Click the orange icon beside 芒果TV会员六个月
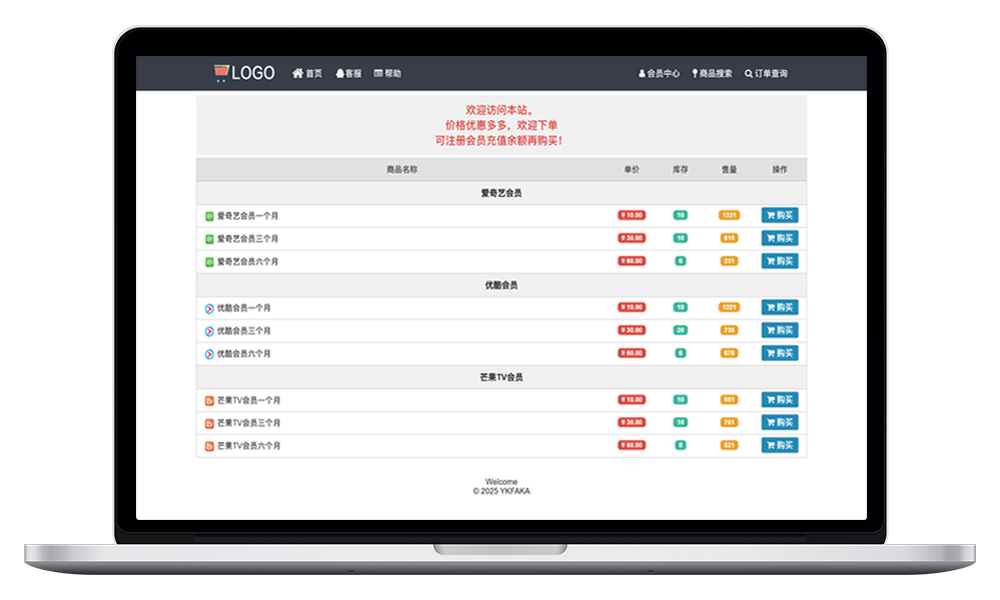This screenshot has height=600, width=1000. 209,446
